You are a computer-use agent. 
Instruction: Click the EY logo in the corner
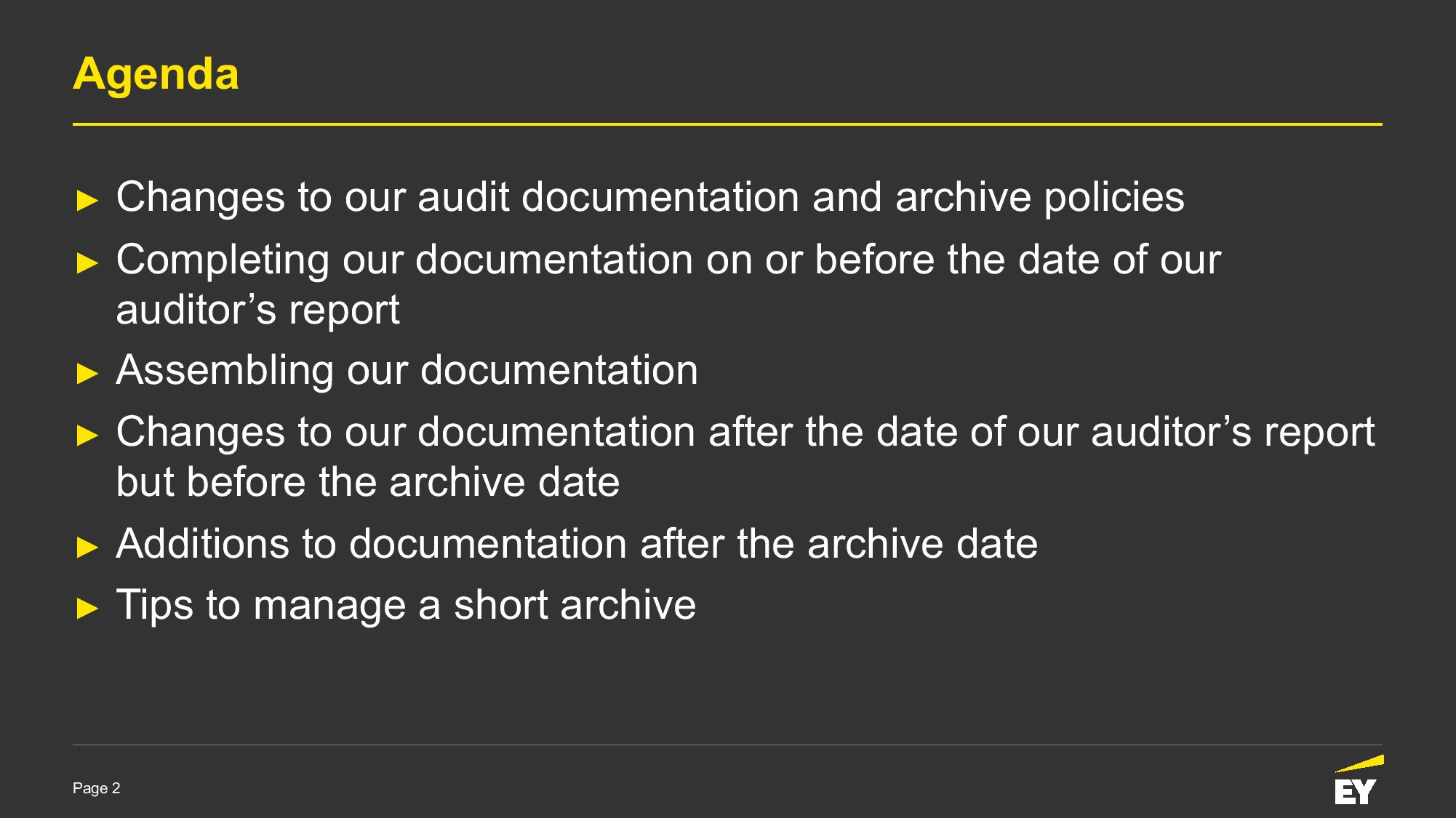(1356, 792)
